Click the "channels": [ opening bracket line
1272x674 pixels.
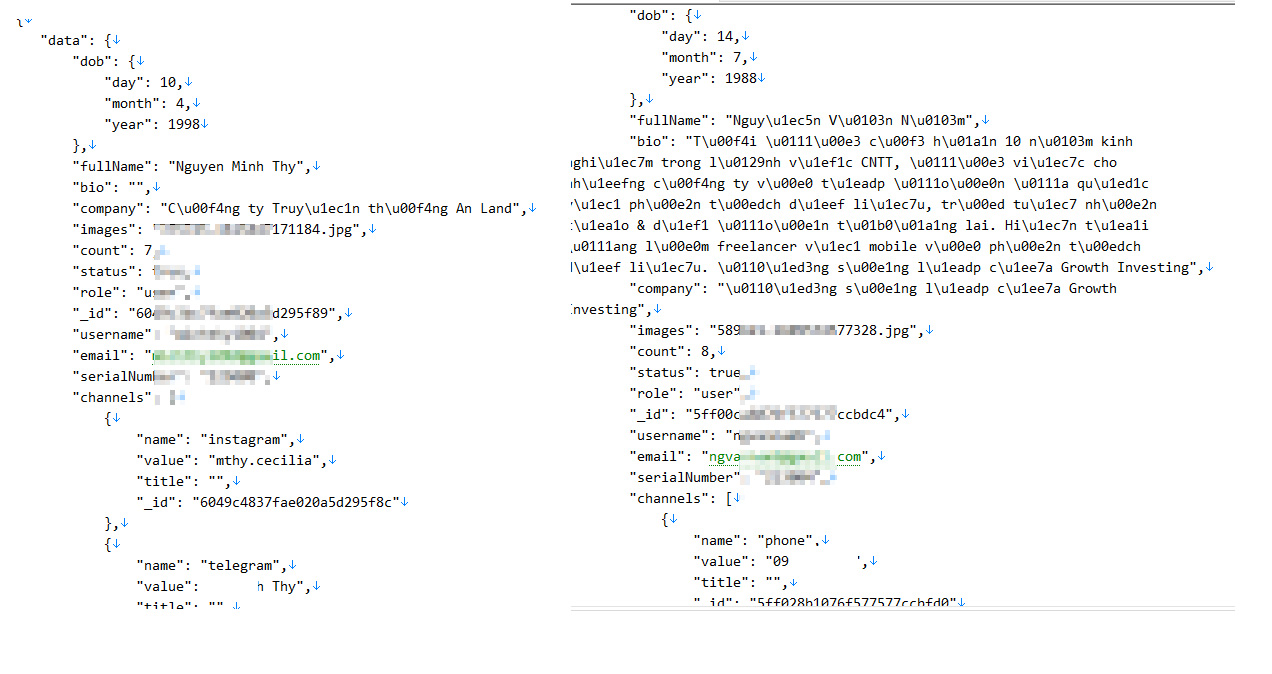[x=684, y=498]
